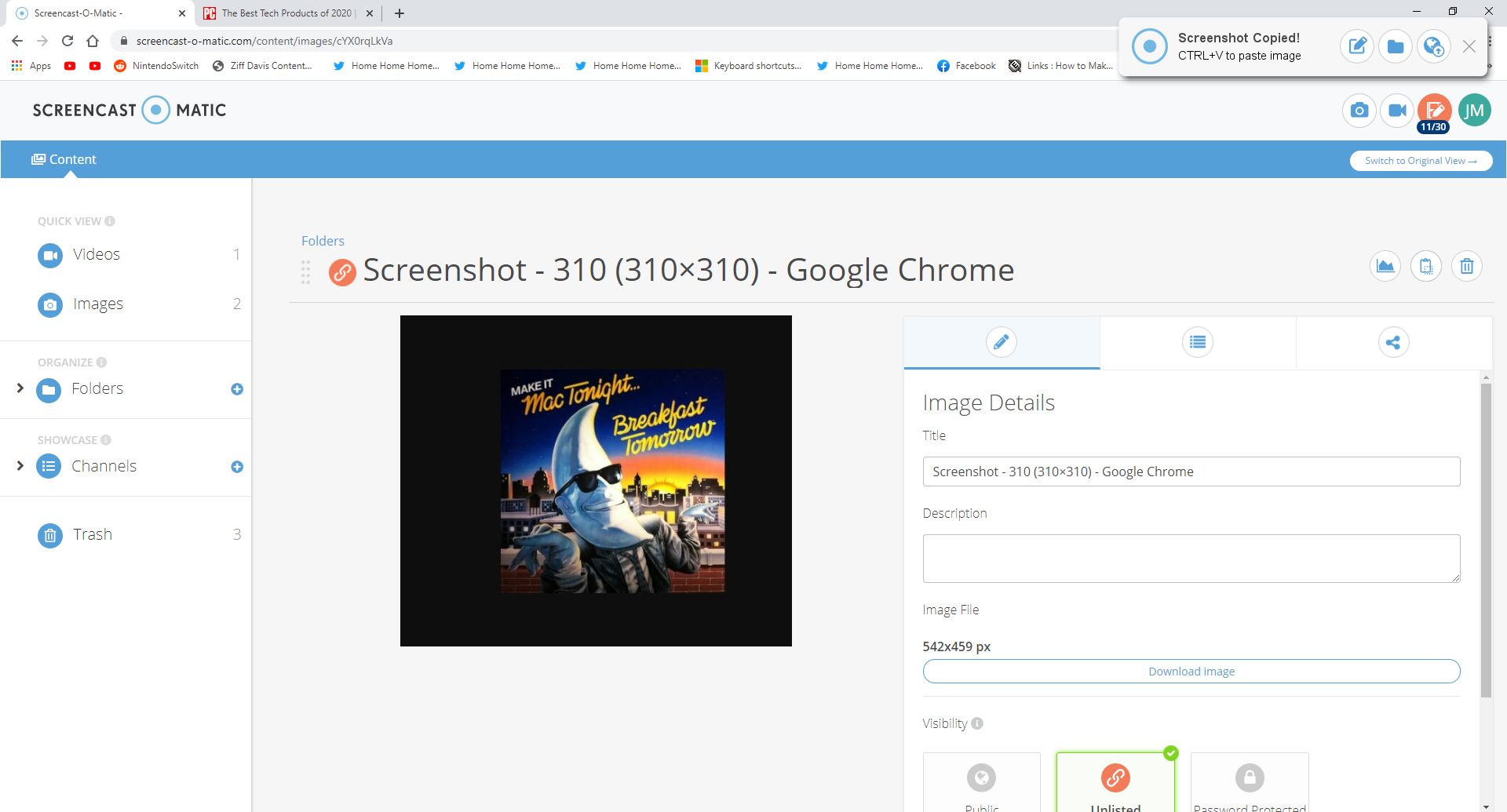
Task: Close the Best Tech Products tab
Action: point(370,13)
